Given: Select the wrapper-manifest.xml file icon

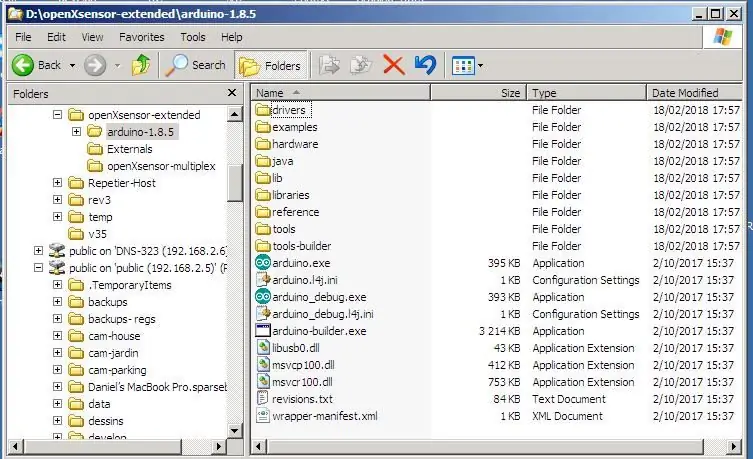Looking at the screenshot, I should pos(263,416).
